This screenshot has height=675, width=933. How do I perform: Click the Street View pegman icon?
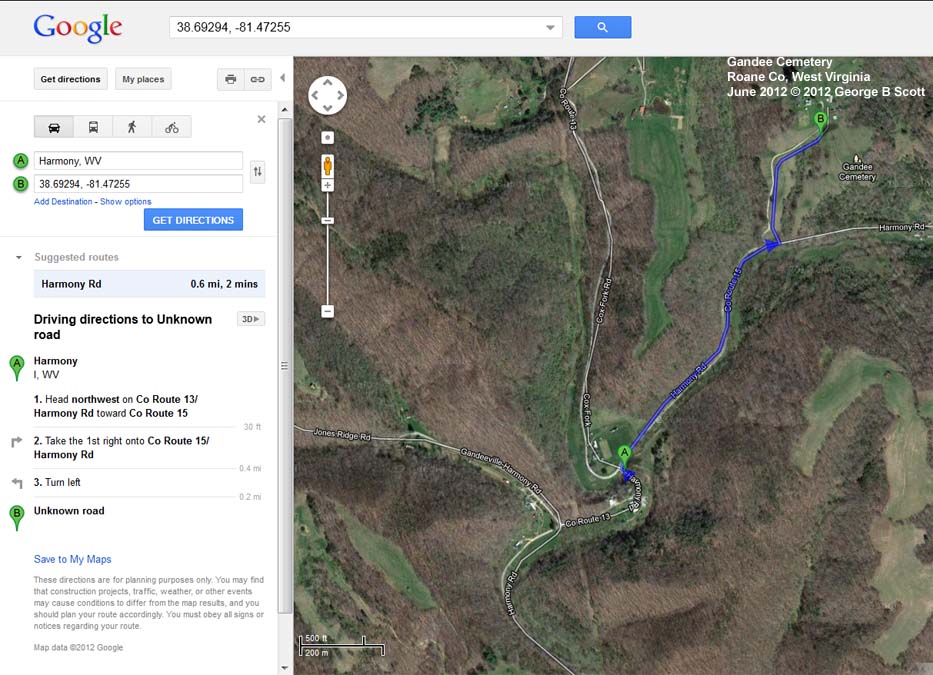click(327, 165)
